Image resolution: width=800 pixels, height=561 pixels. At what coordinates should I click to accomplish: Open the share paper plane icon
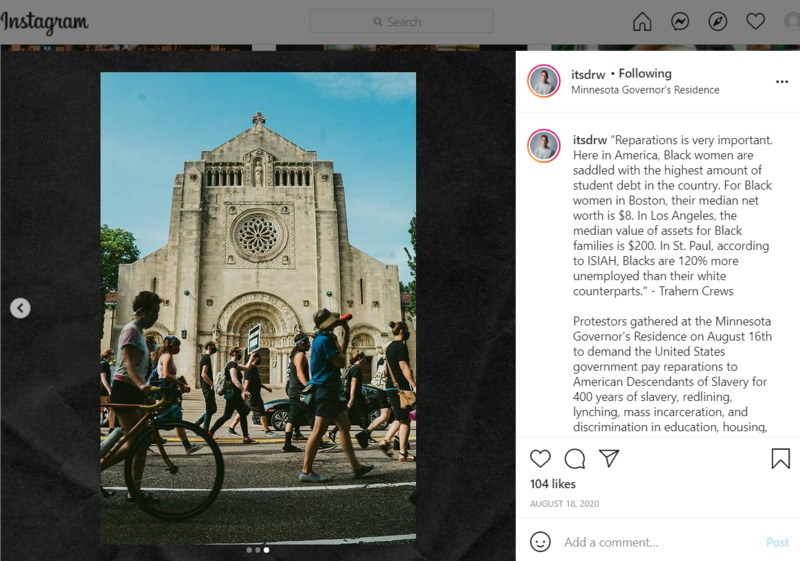click(x=608, y=458)
